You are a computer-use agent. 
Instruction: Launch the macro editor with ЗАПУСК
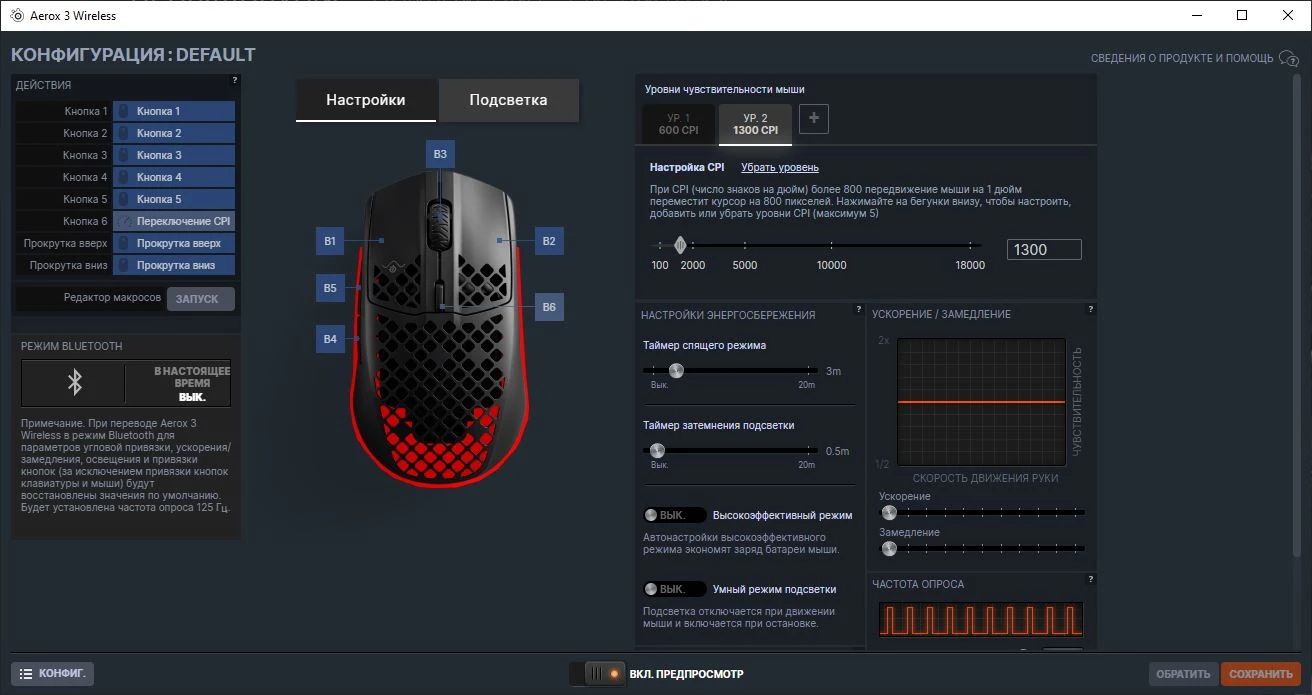(201, 298)
